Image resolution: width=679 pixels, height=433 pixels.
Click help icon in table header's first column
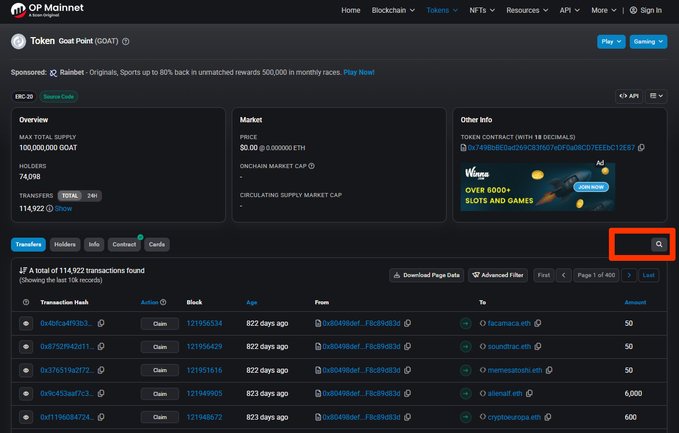tap(26, 302)
